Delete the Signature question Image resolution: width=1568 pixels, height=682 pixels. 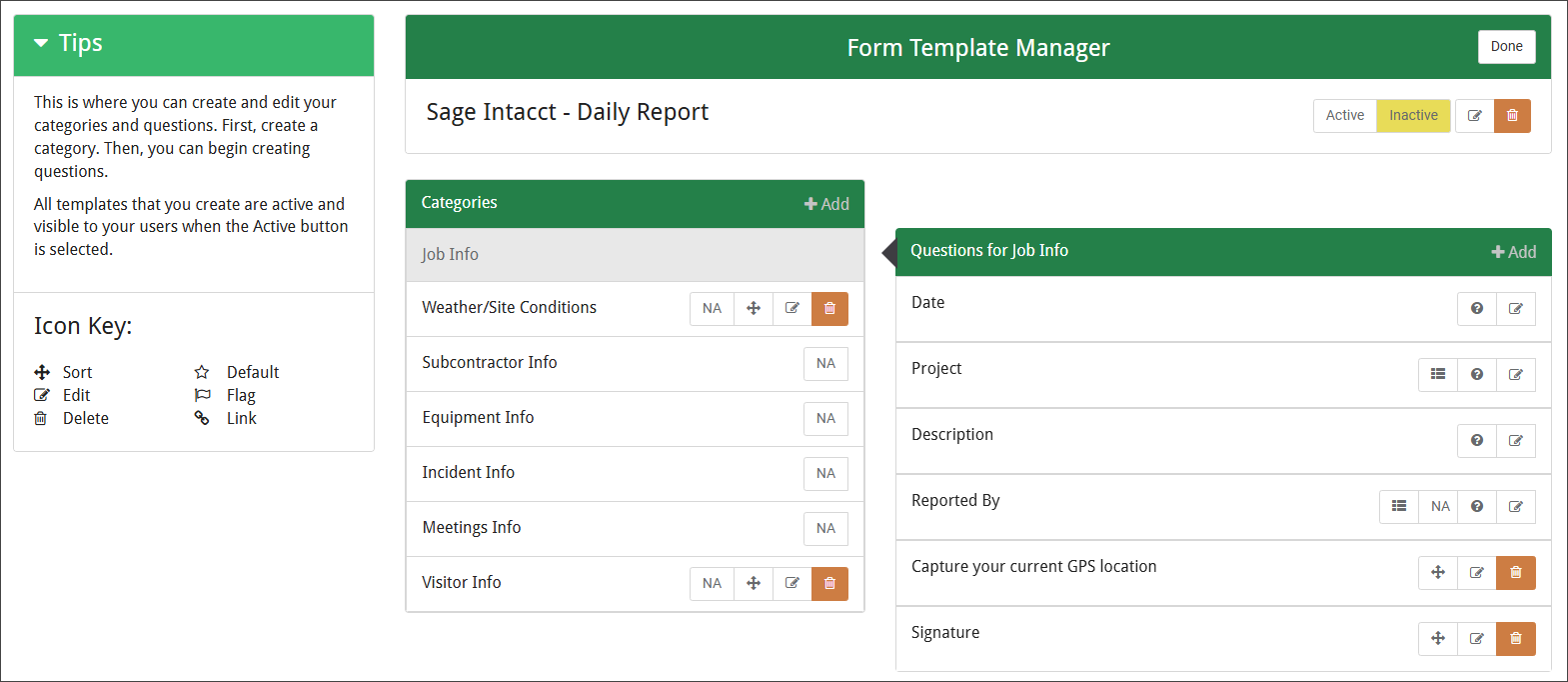click(1516, 639)
